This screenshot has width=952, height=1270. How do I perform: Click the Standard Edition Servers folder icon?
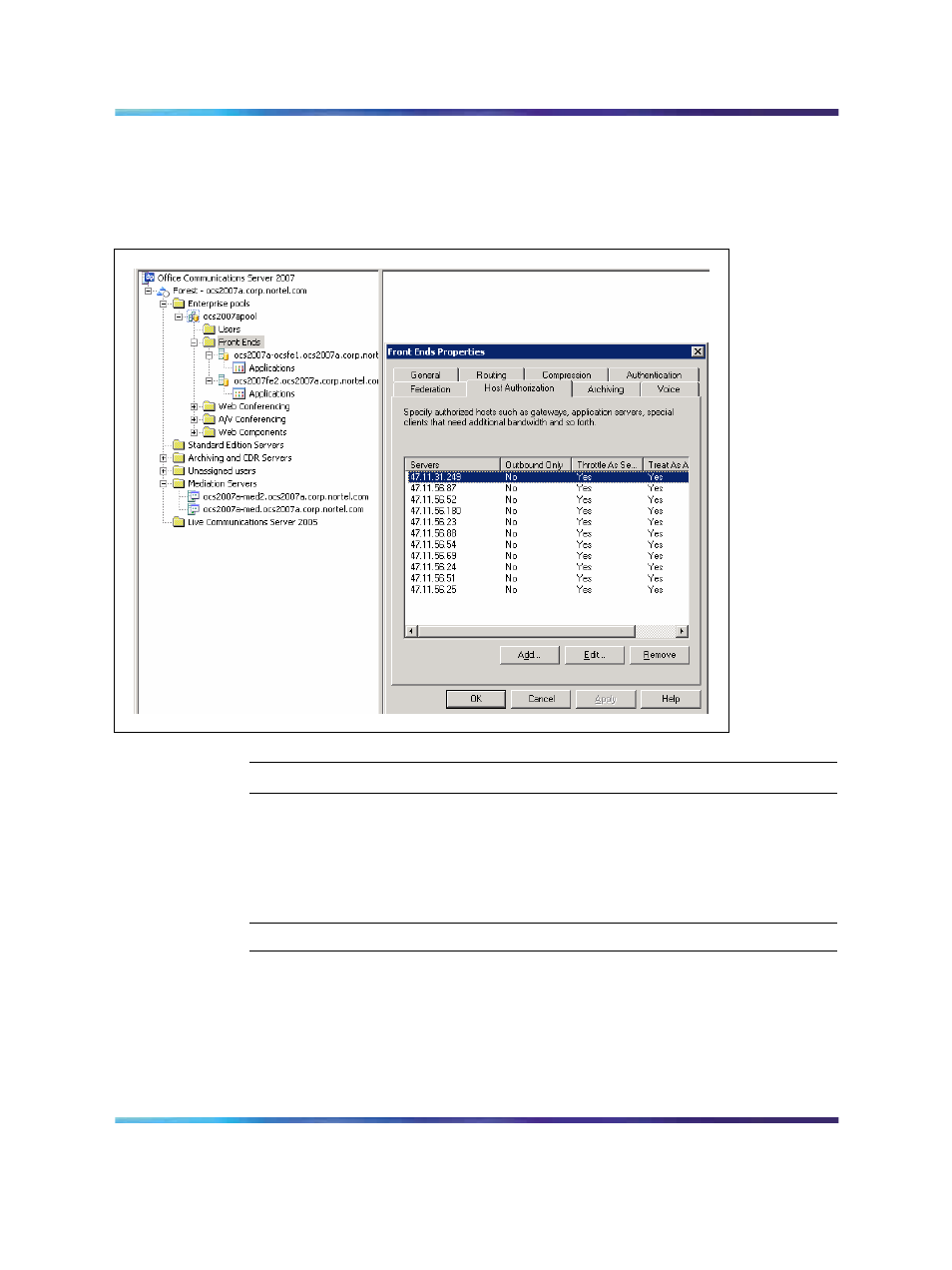coord(179,445)
